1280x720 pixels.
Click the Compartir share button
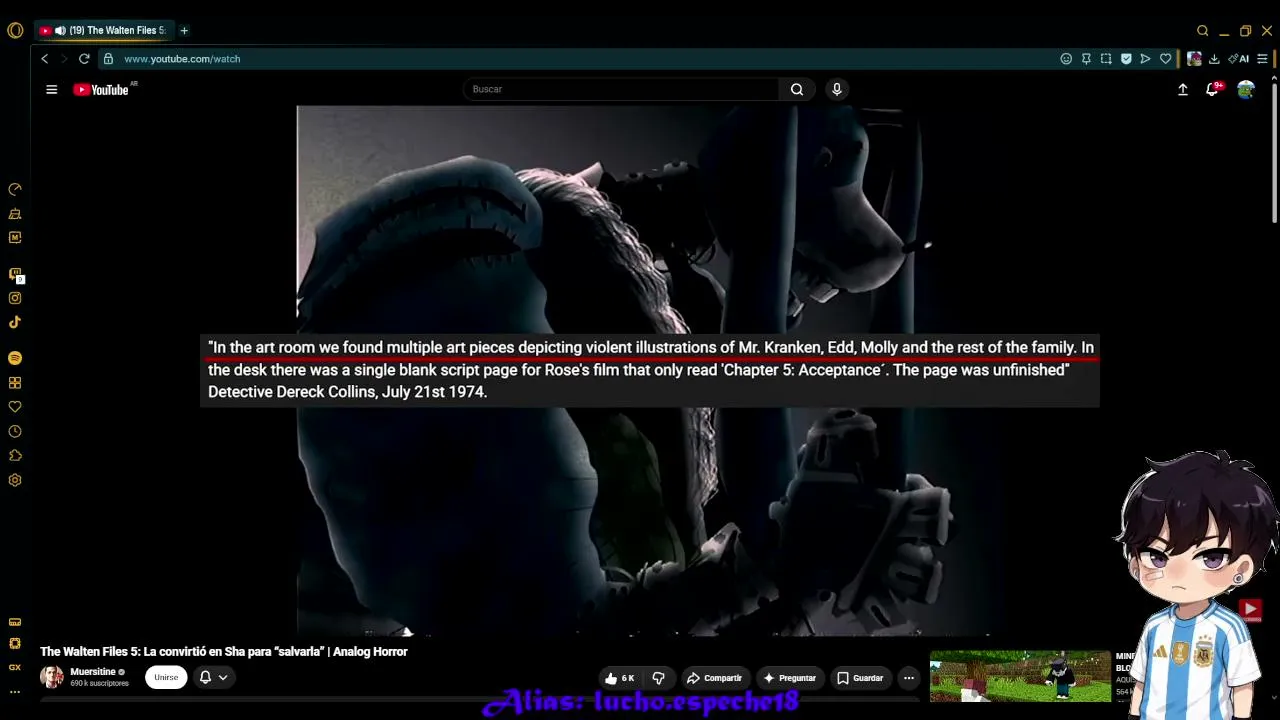(x=714, y=678)
